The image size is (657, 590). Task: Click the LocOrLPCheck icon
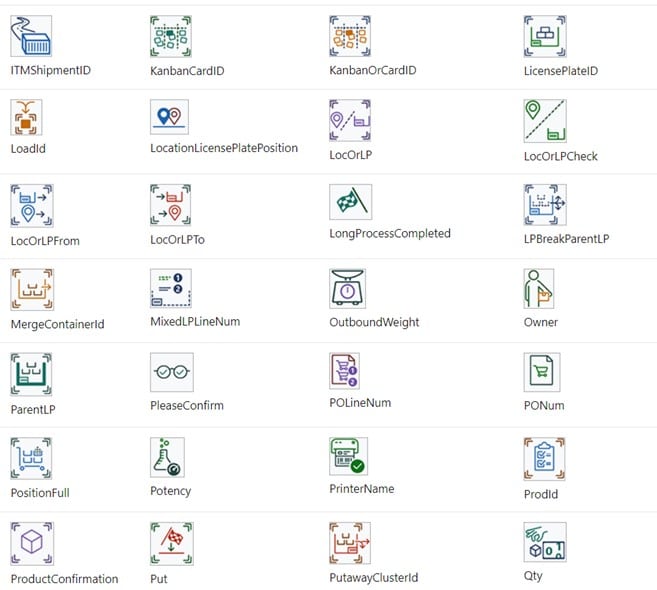click(545, 121)
